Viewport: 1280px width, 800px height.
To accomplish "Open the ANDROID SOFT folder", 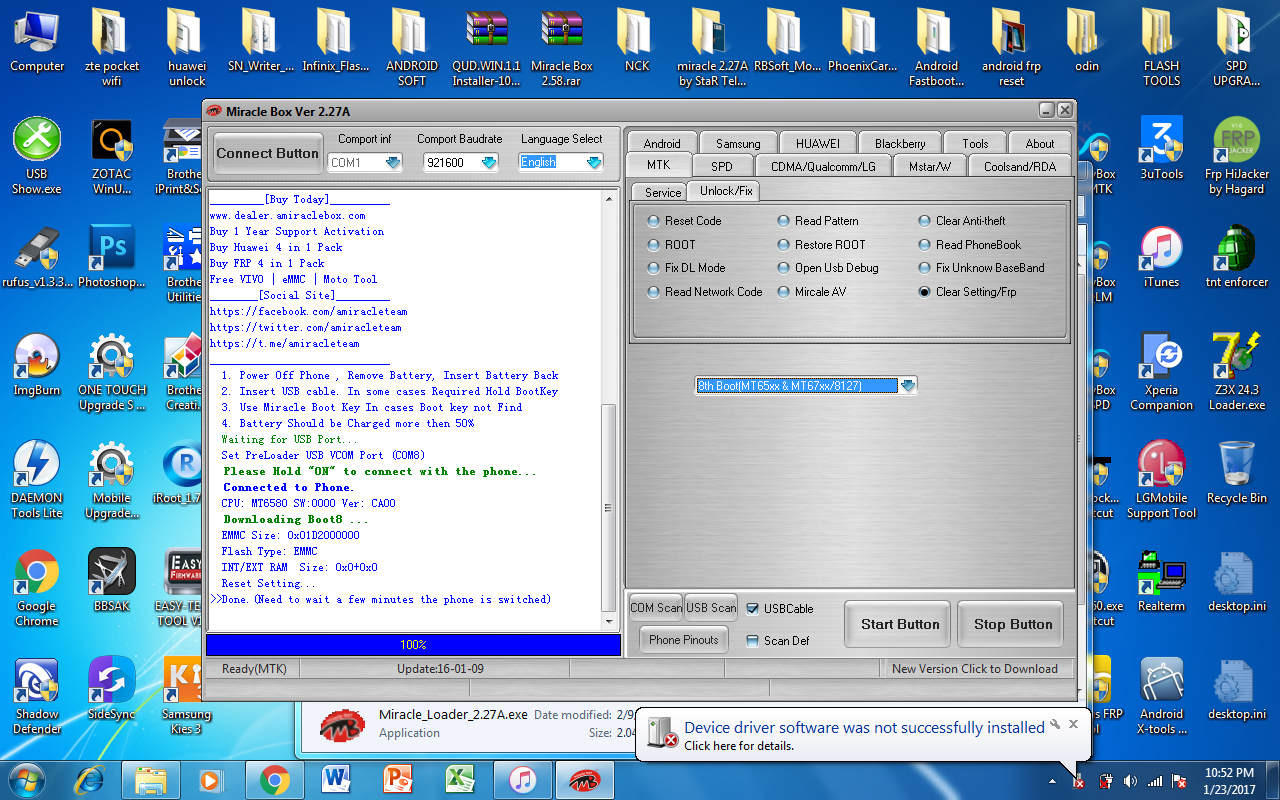I will point(412,48).
